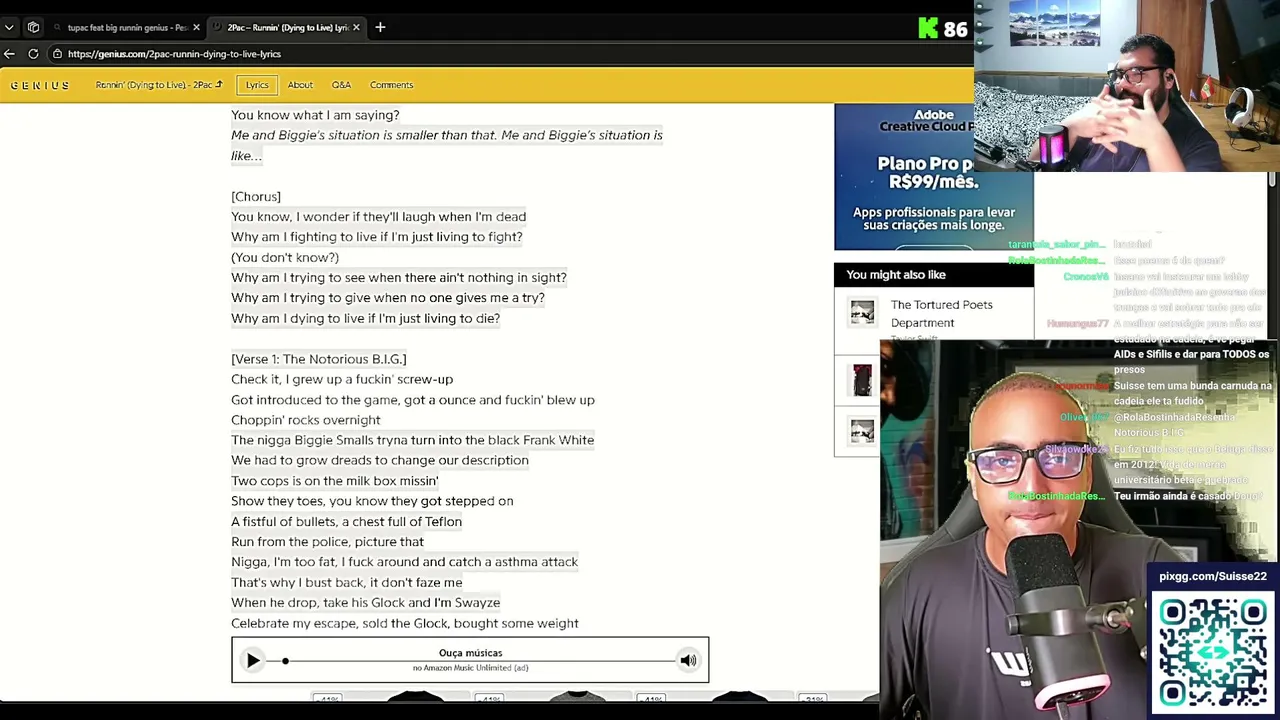The width and height of the screenshot is (1280, 720).
Task: Click lyric 'The nigga Biggie Smalls tryna turn'
Action: 412,440
